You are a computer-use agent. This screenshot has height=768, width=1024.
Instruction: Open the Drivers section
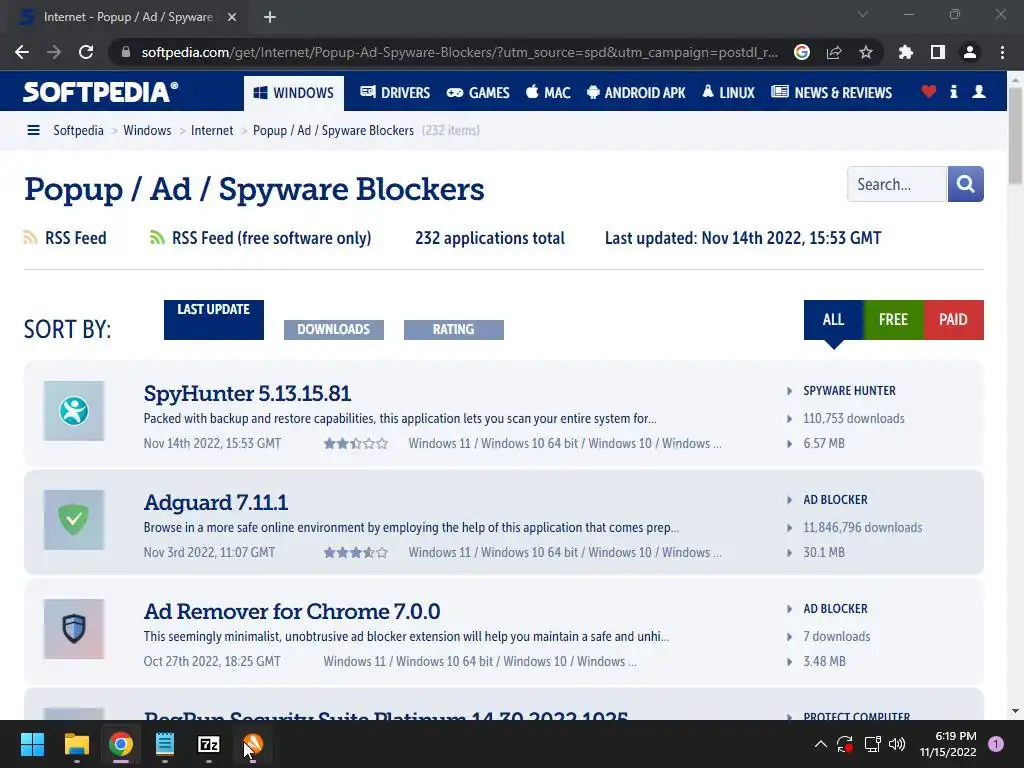[x=395, y=93]
